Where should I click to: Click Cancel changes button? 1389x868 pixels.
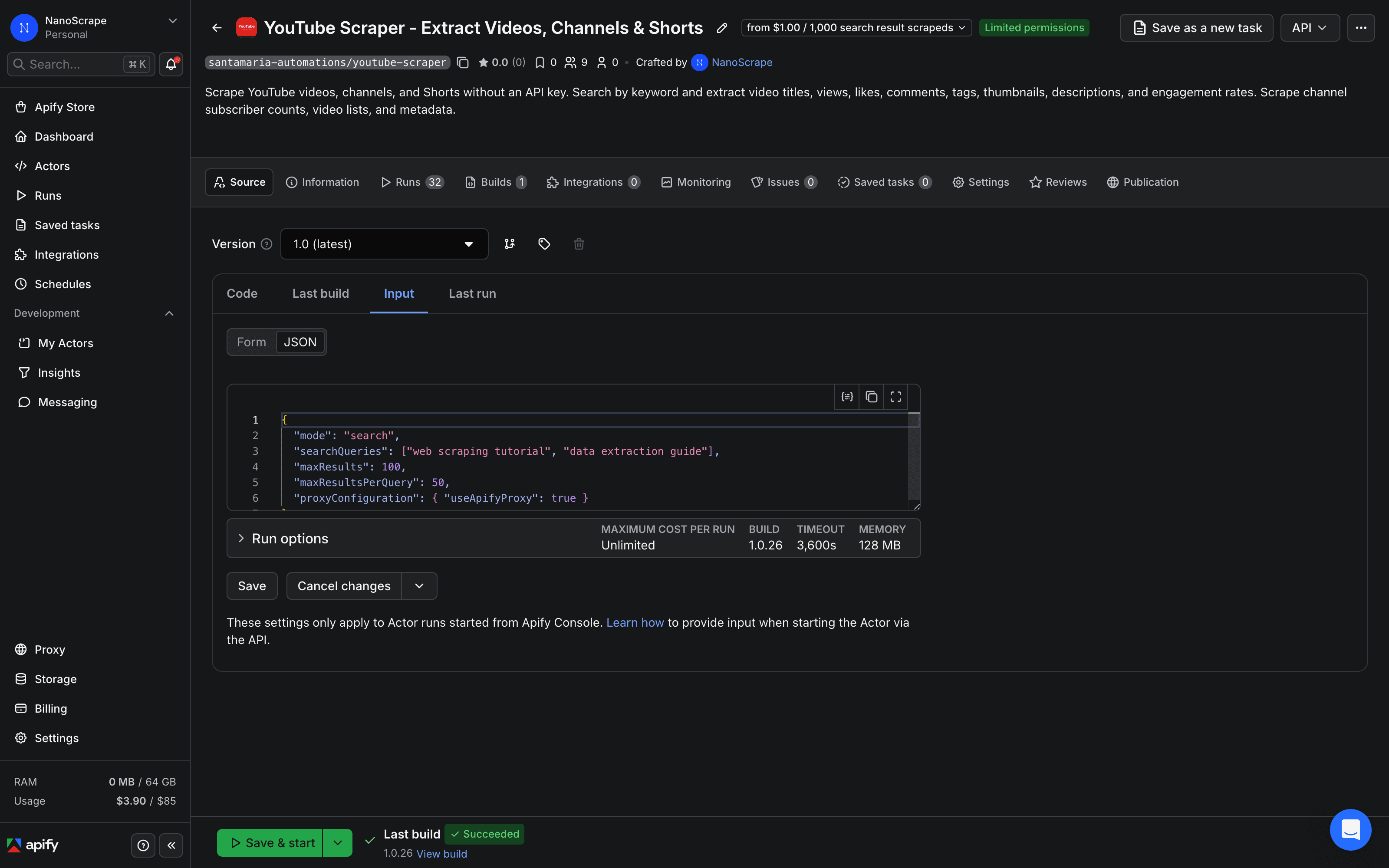344,585
